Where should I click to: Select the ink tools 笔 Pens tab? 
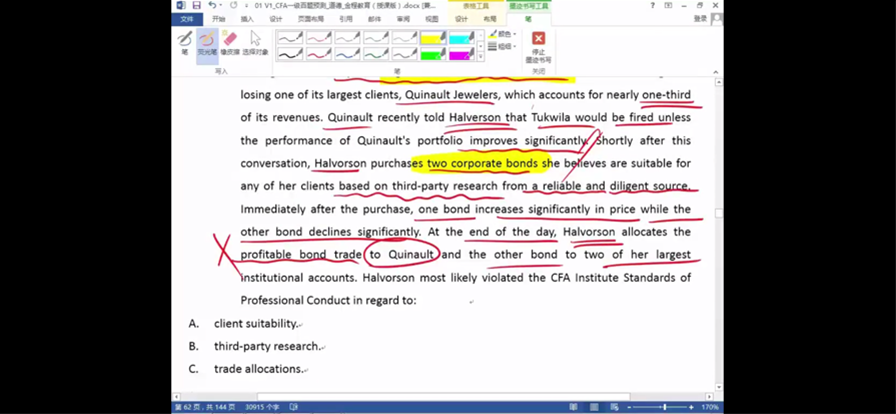point(529,19)
